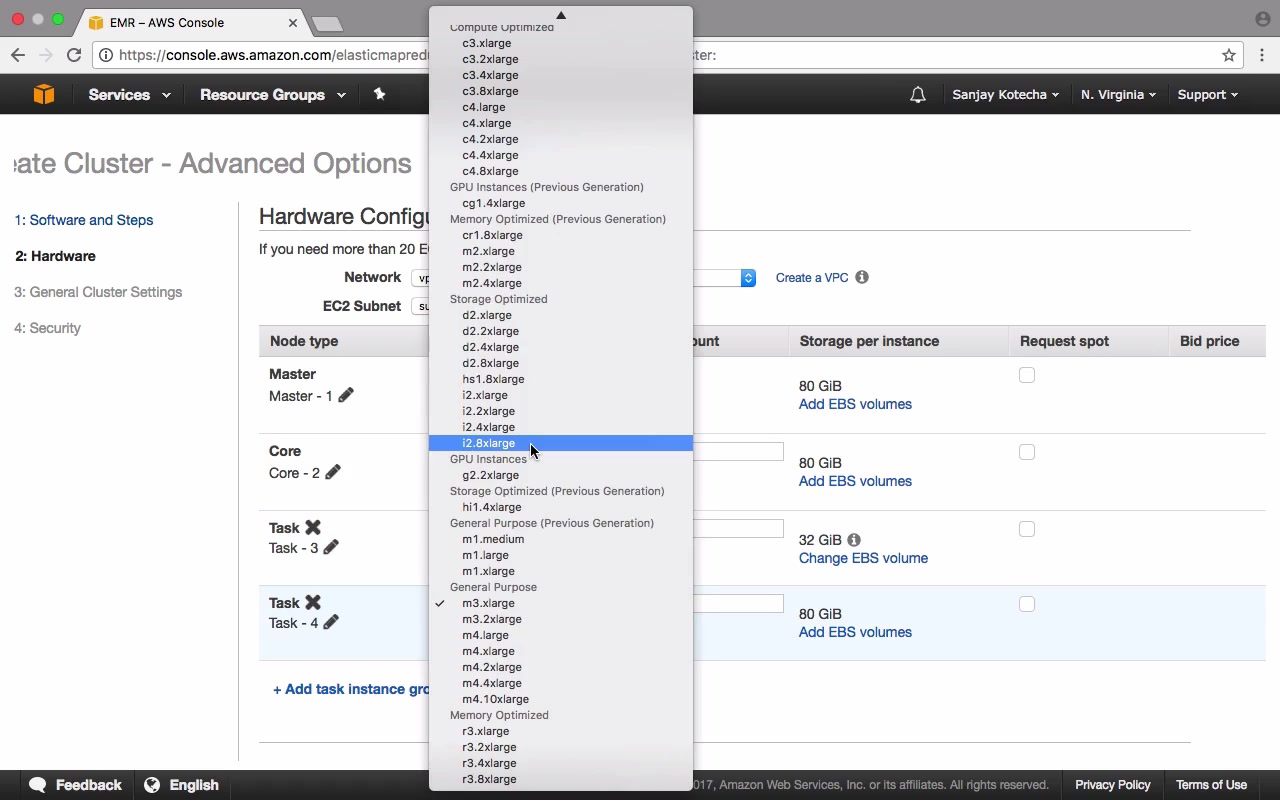This screenshot has width=1280, height=800.
Task: Open the Terms of Use link
Action: (x=1211, y=785)
